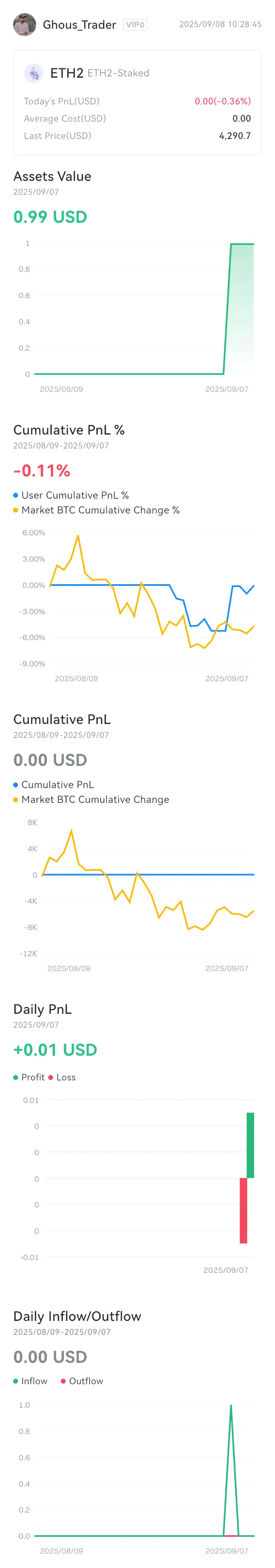Click the green profit bar in Daily PnL

point(250,1145)
